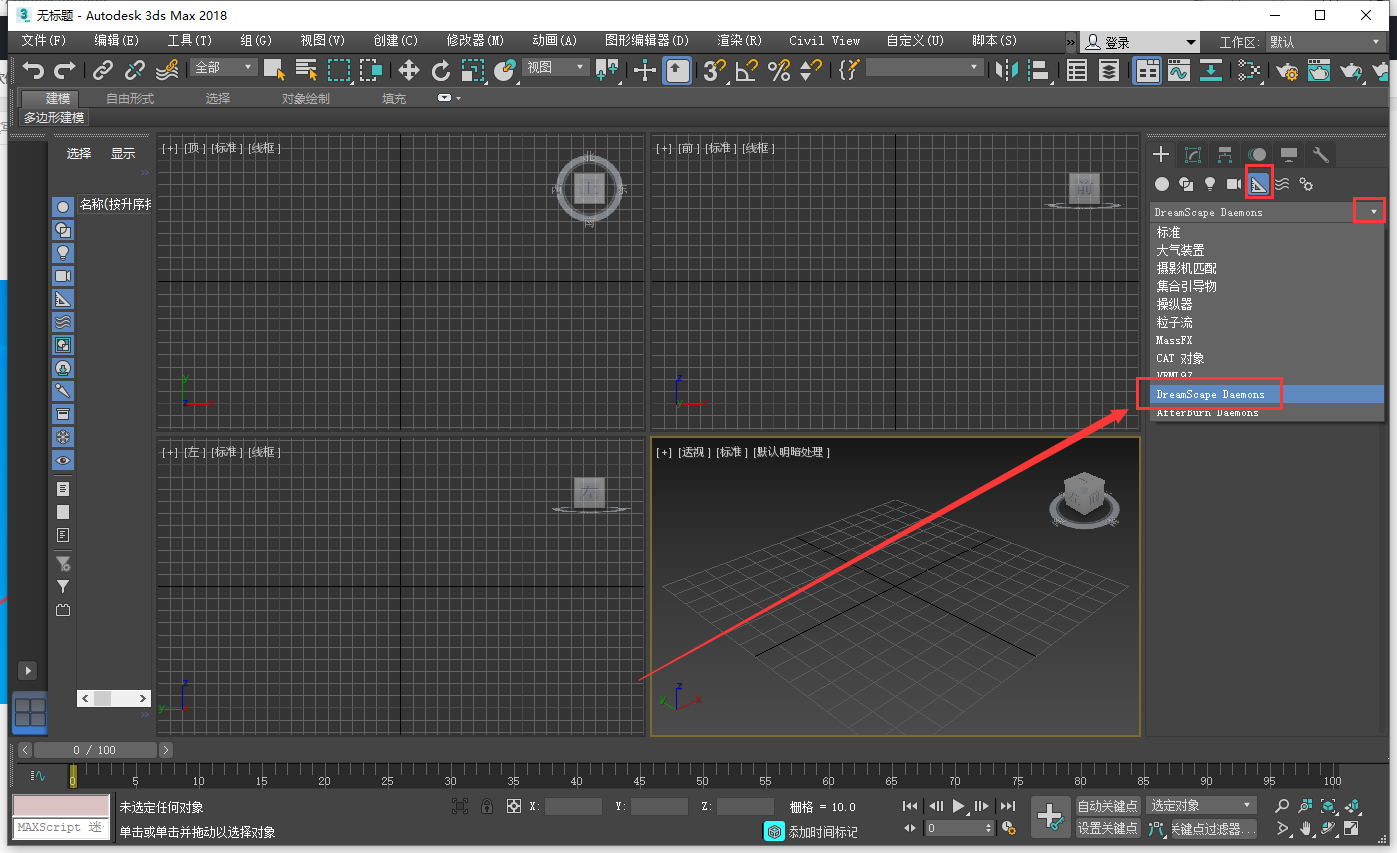Select the Helpers category icon
This screenshot has height=853, width=1397.
[x=1259, y=184]
